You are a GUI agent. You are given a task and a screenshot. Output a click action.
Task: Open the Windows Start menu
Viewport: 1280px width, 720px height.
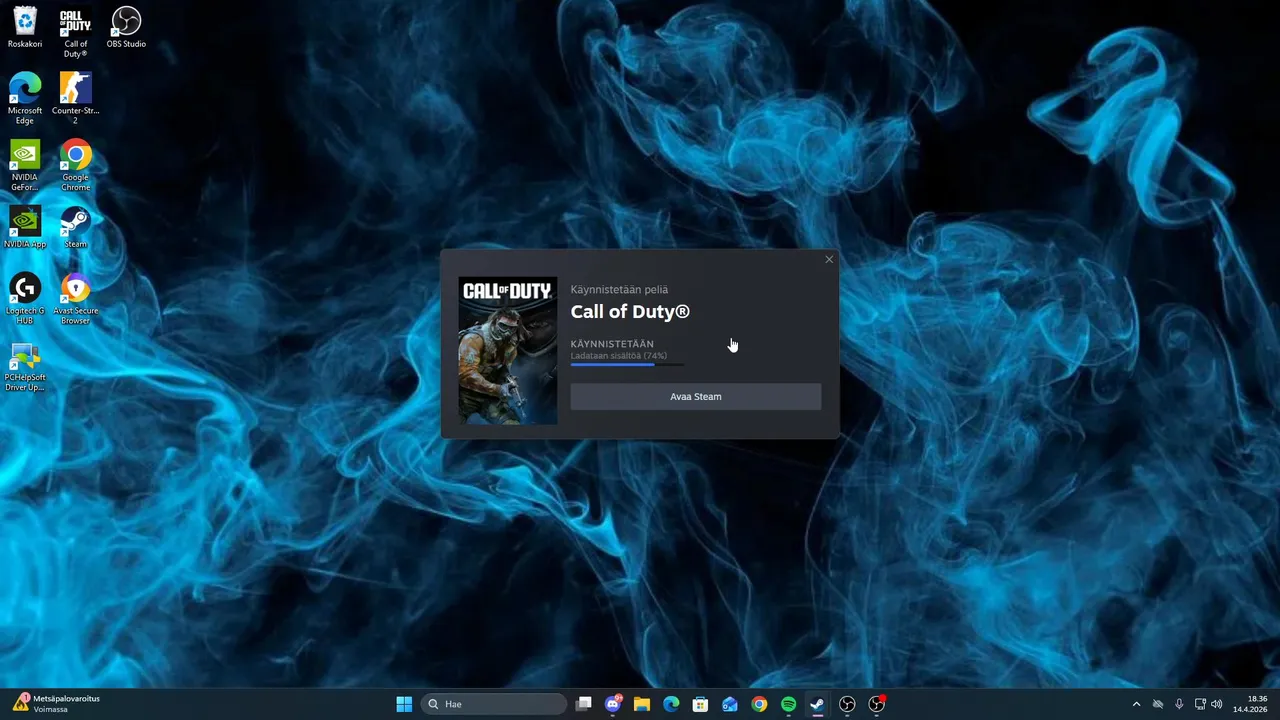404,704
